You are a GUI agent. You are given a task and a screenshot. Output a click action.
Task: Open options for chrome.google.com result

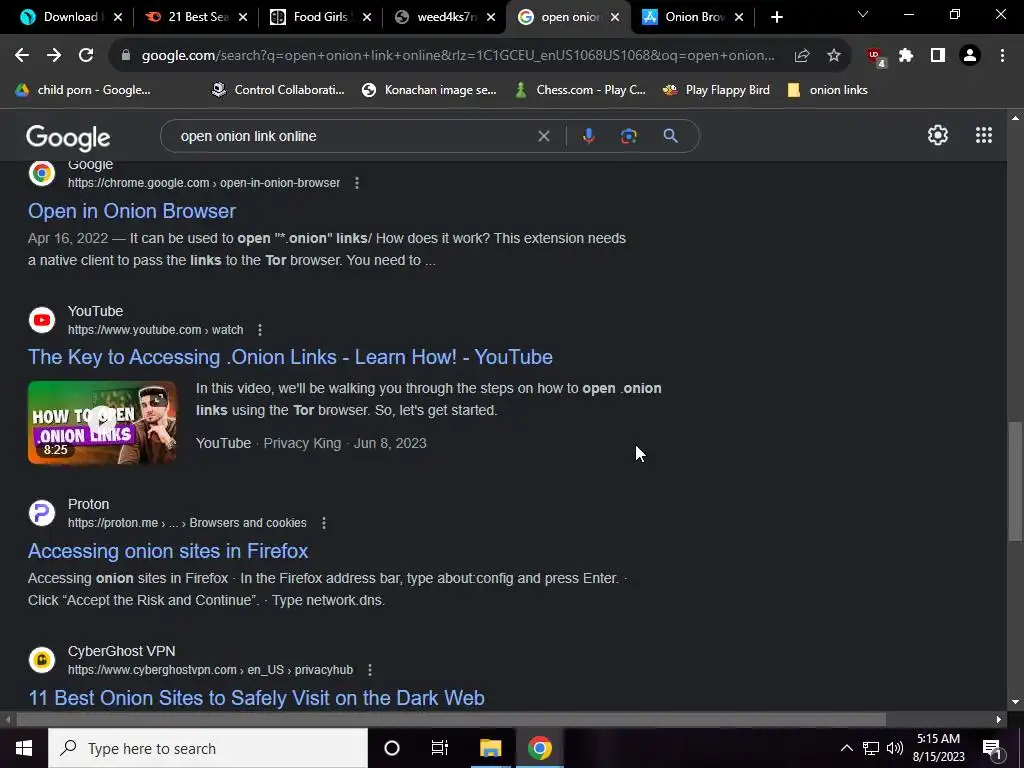357,183
